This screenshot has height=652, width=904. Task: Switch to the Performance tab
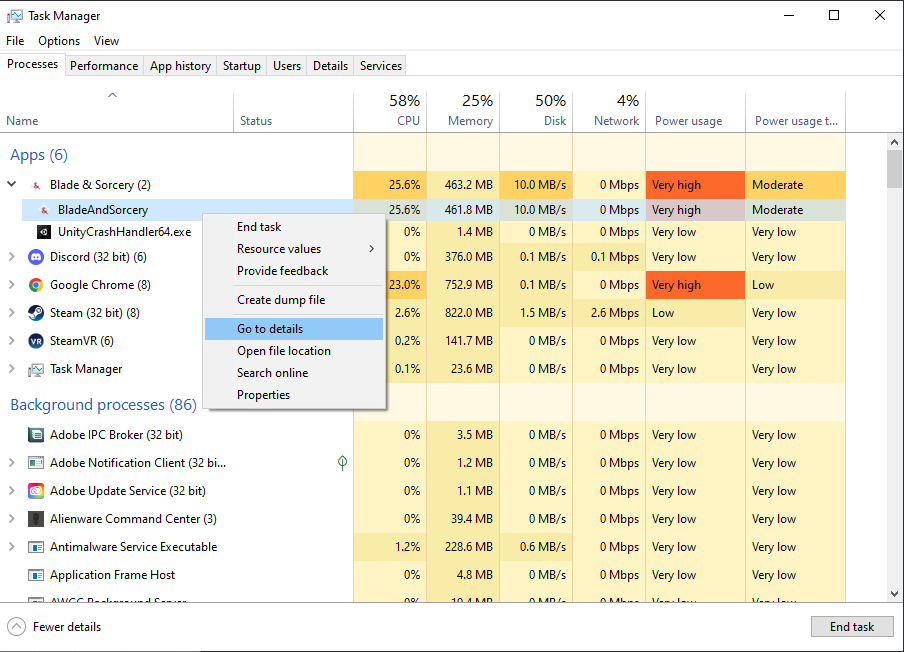[x=104, y=66]
